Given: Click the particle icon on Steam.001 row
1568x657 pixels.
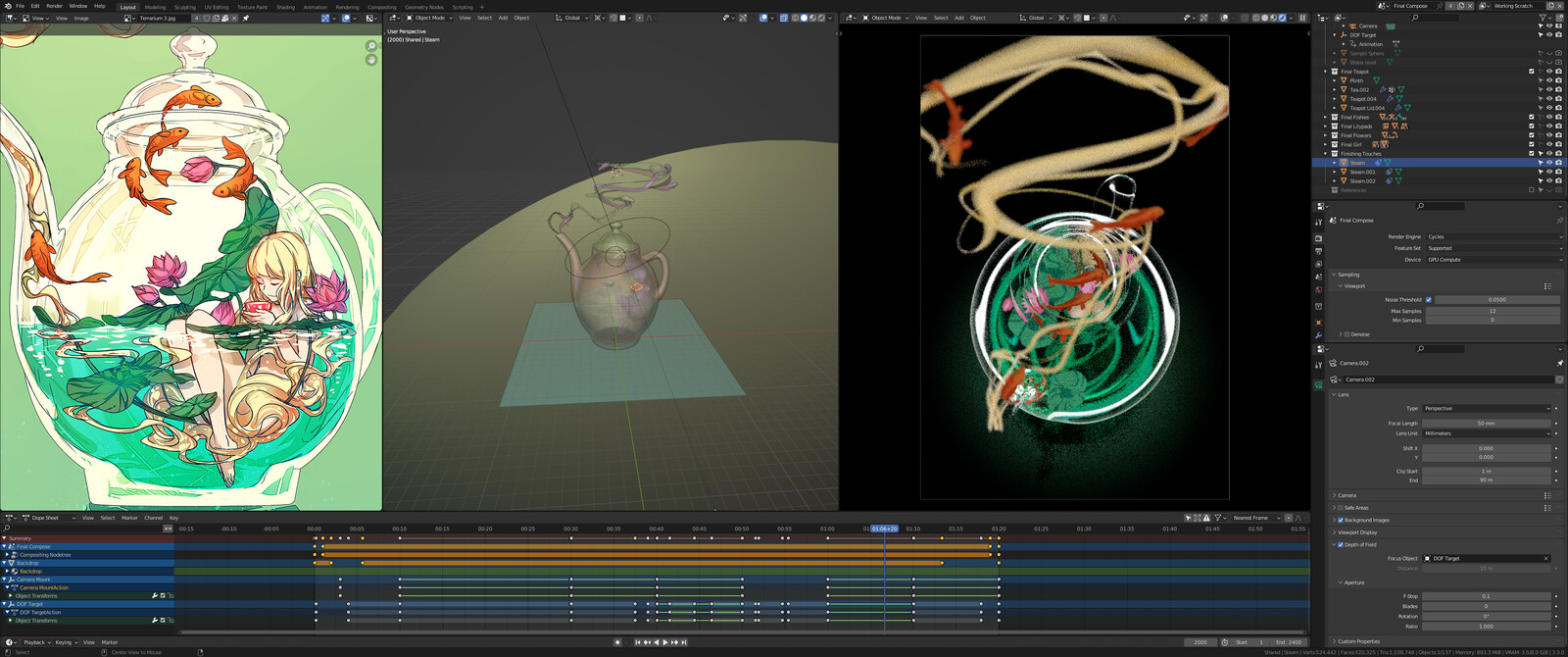Looking at the screenshot, I should pos(1390,172).
